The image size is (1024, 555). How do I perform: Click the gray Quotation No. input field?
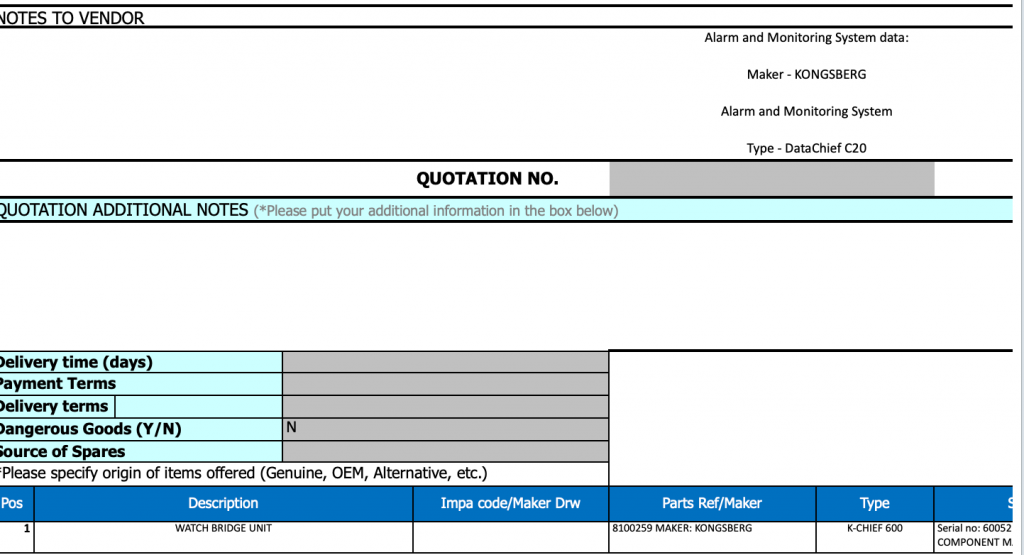point(771,179)
